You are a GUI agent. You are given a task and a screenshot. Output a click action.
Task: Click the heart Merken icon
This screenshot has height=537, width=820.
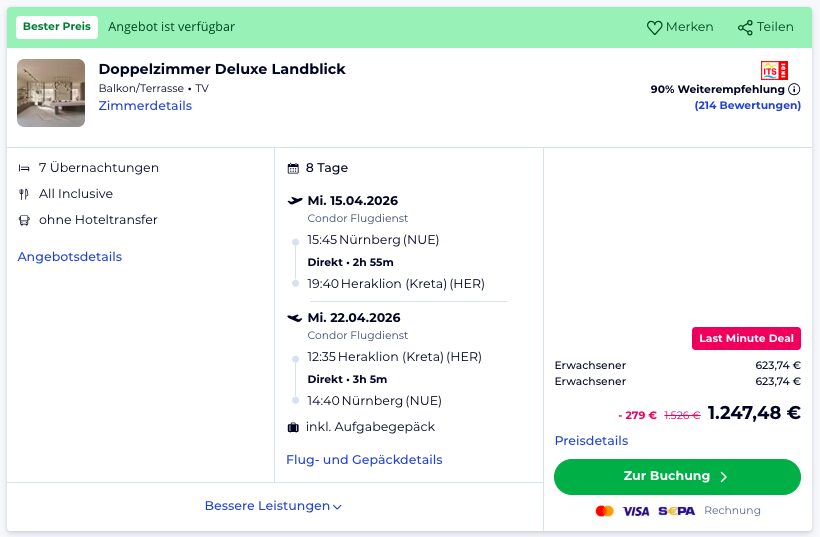(x=654, y=27)
